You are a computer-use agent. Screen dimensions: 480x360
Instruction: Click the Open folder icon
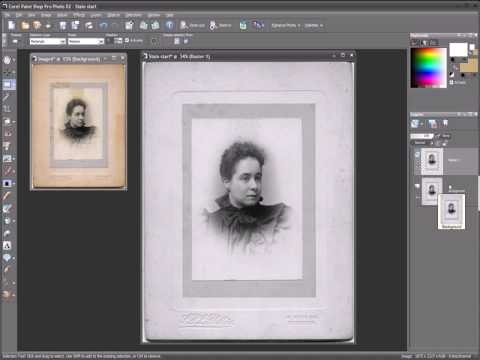[x=25, y=25]
